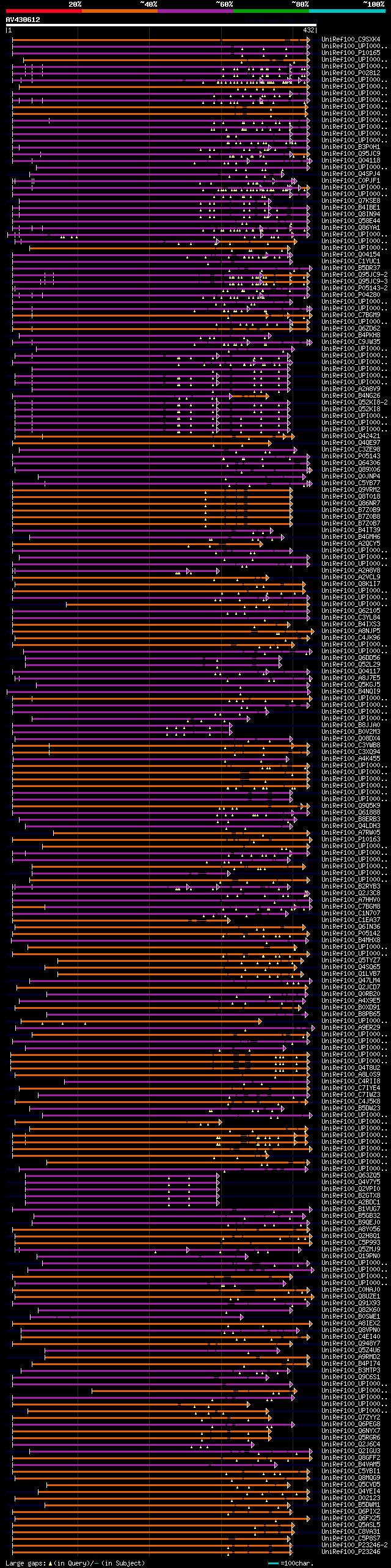Select hit label UniRef100_A2VCL9
This screenshot has width=391, height=1568.
pos(351,577)
